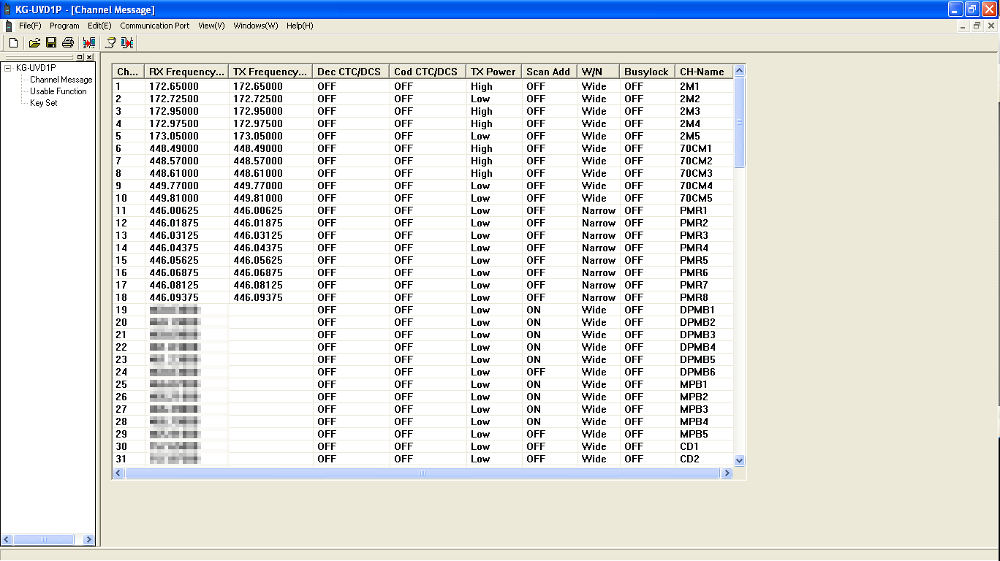1000x561 pixels.
Task: Click Scan Add 'ON' for channel 19
Action: [x=533, y=310]
